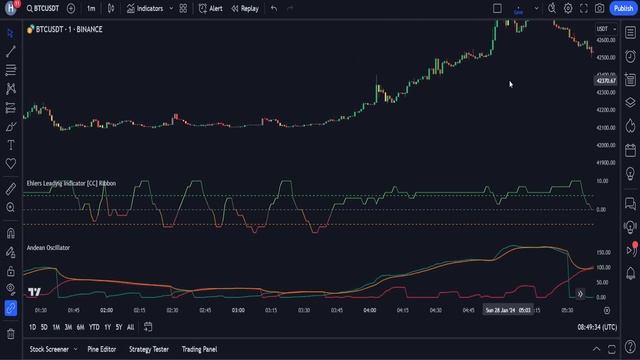This screenshot has height=360, width=640.
Task: Open the economic calendar panel
Action: [630, 150]
